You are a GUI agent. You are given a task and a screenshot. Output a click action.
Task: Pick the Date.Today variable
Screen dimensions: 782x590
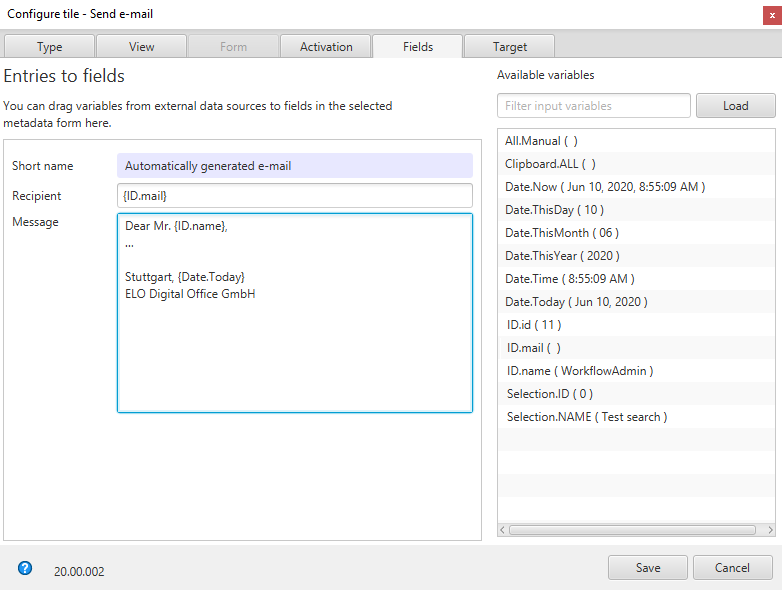[576, 302]
